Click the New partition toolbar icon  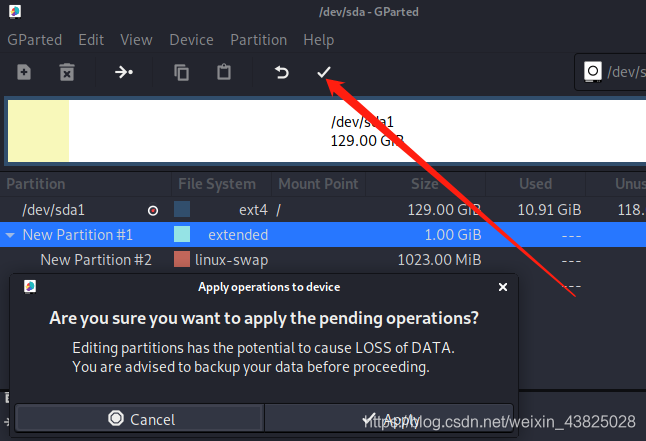(24, 72)
